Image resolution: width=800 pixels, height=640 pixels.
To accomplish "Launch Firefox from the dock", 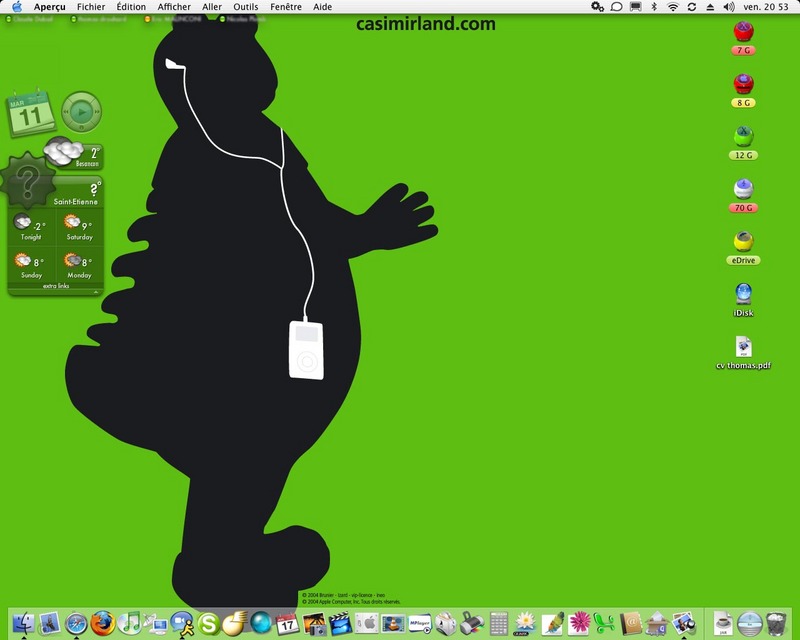I will (103, 623).
